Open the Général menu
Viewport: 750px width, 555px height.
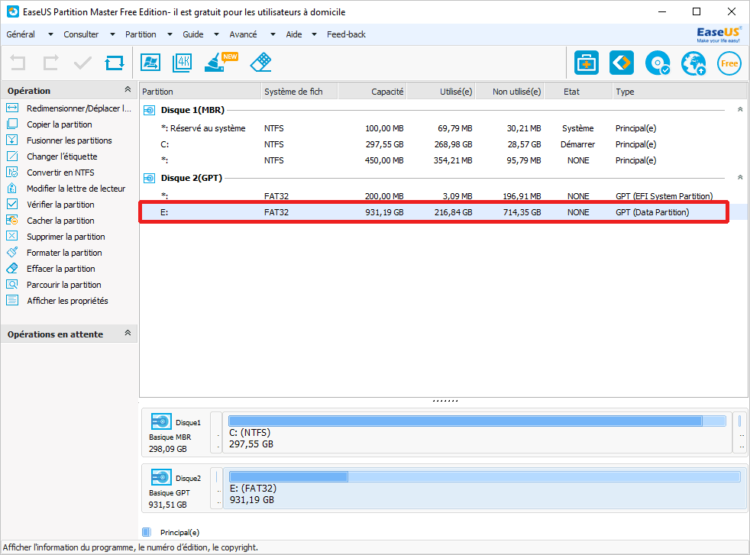(21, 34)
